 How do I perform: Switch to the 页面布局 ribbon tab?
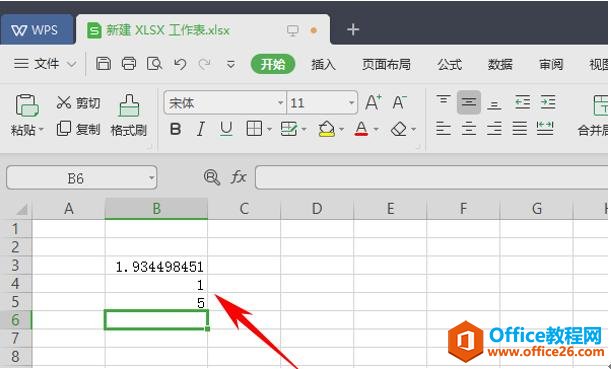point(386,64)
